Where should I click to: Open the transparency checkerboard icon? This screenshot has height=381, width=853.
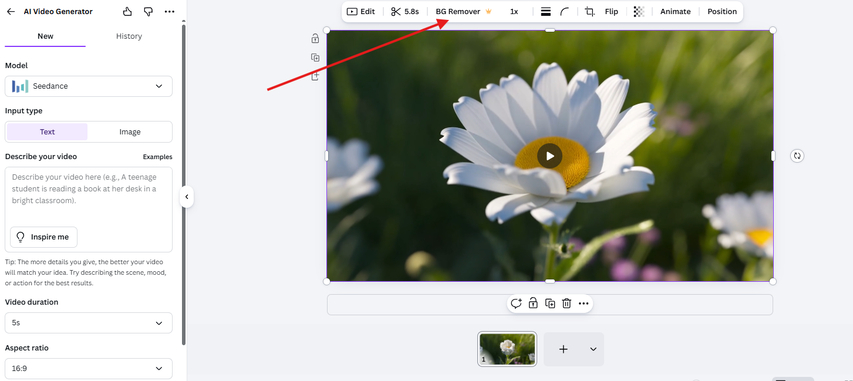coord(639,11)
